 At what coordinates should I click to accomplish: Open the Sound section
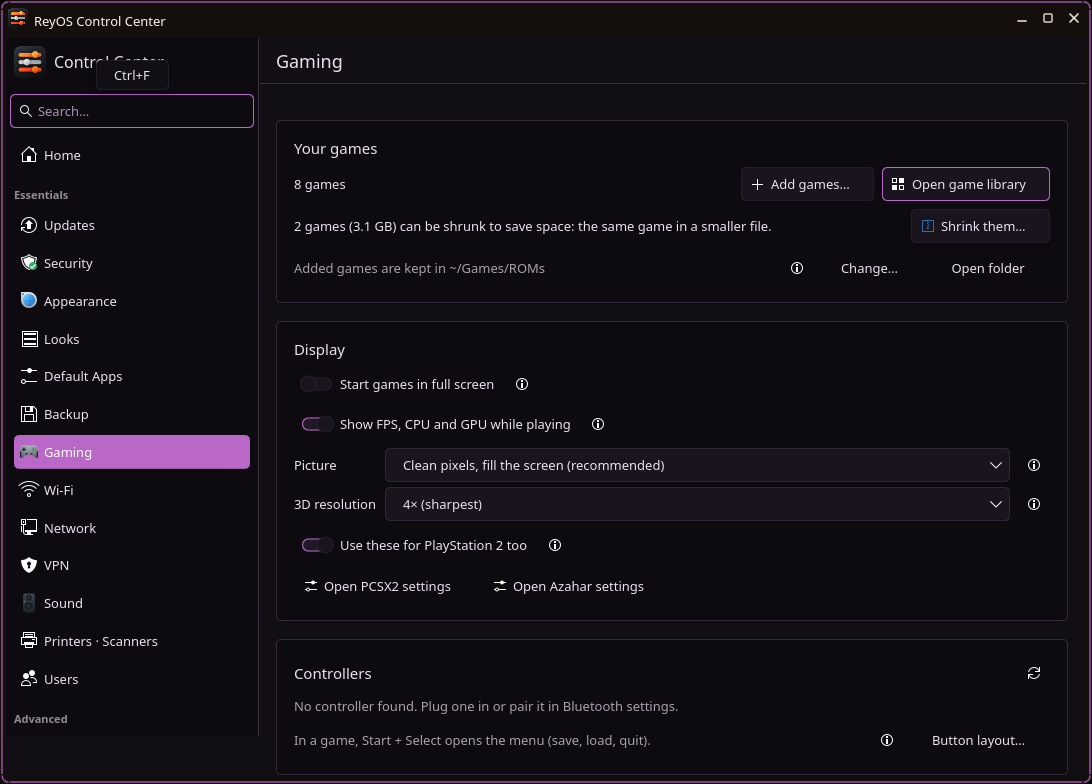pyautogui.click(x=132, y=604)
